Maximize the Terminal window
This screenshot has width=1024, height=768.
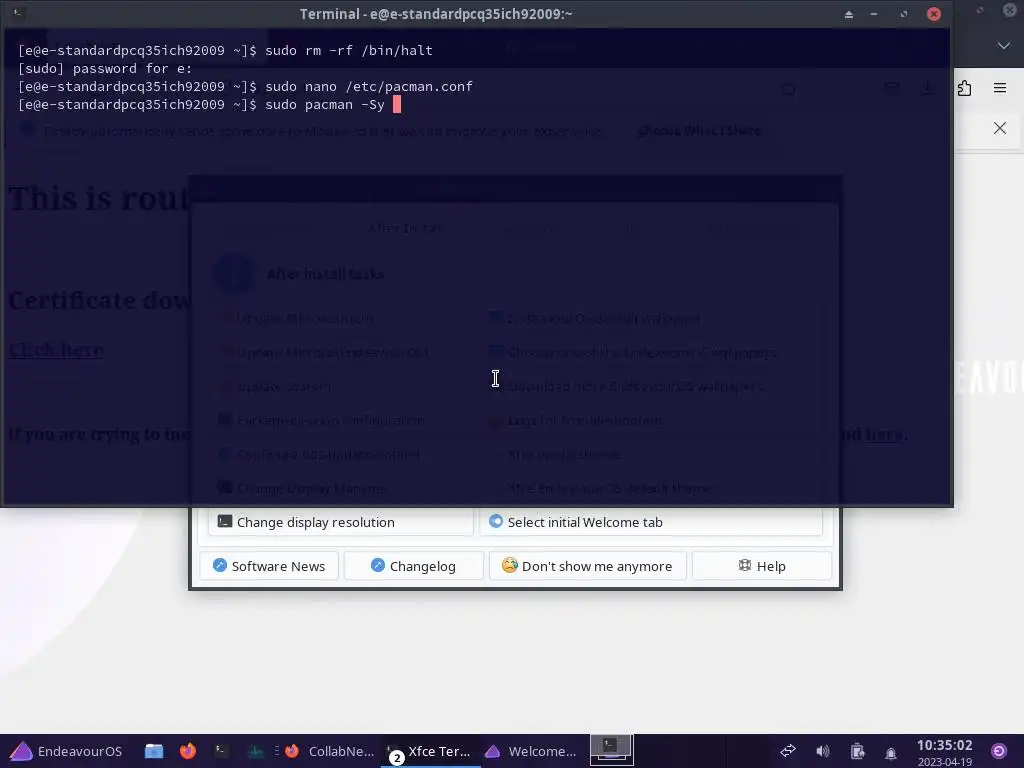coord(904,14)
